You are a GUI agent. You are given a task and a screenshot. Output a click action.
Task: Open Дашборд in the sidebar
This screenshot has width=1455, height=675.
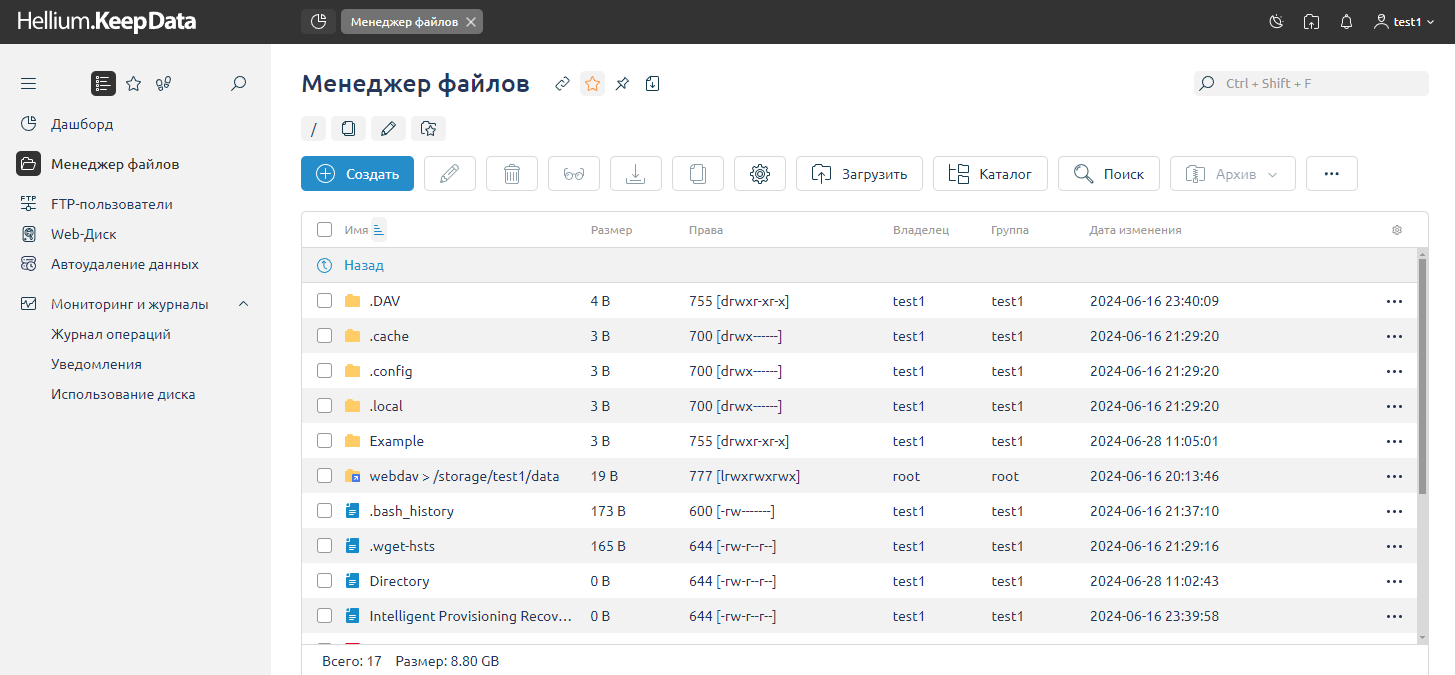click(x=82, y=124)
